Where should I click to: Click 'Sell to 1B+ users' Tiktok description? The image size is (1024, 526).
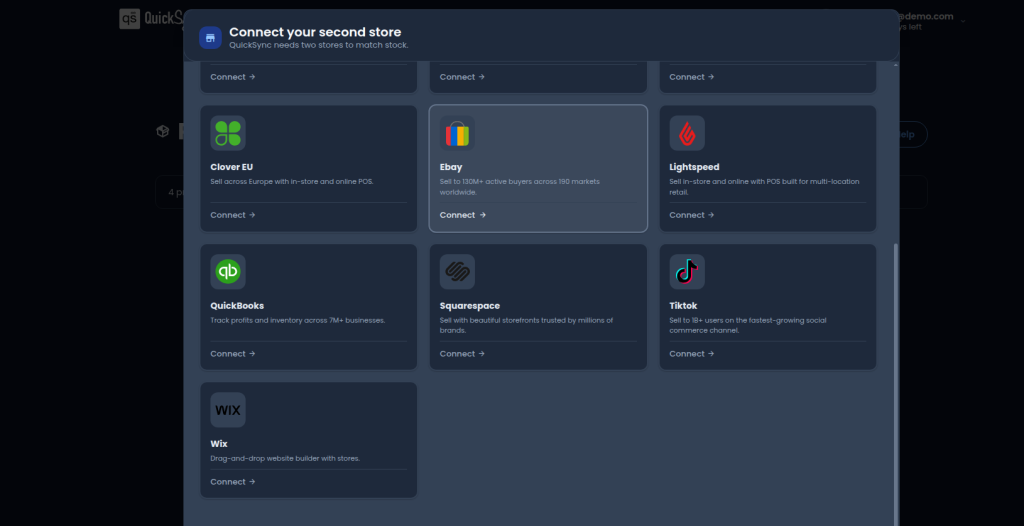(x=747, y=325)
